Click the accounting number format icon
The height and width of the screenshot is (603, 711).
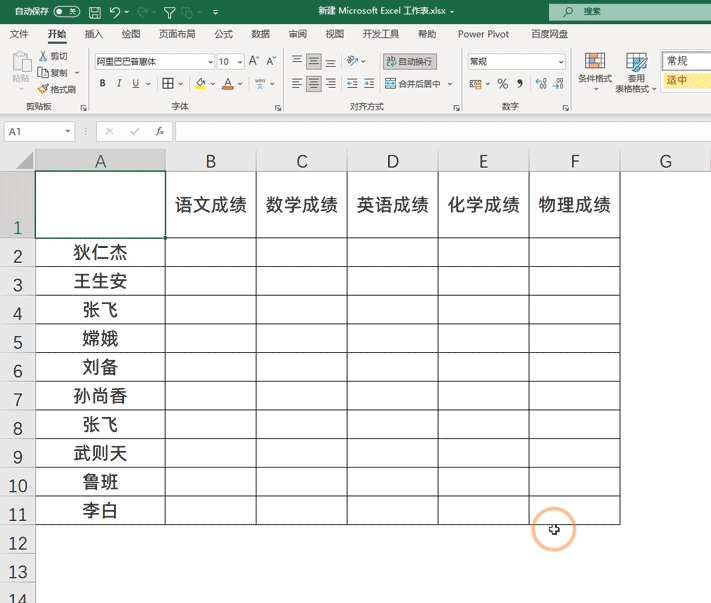coord(476,84)
